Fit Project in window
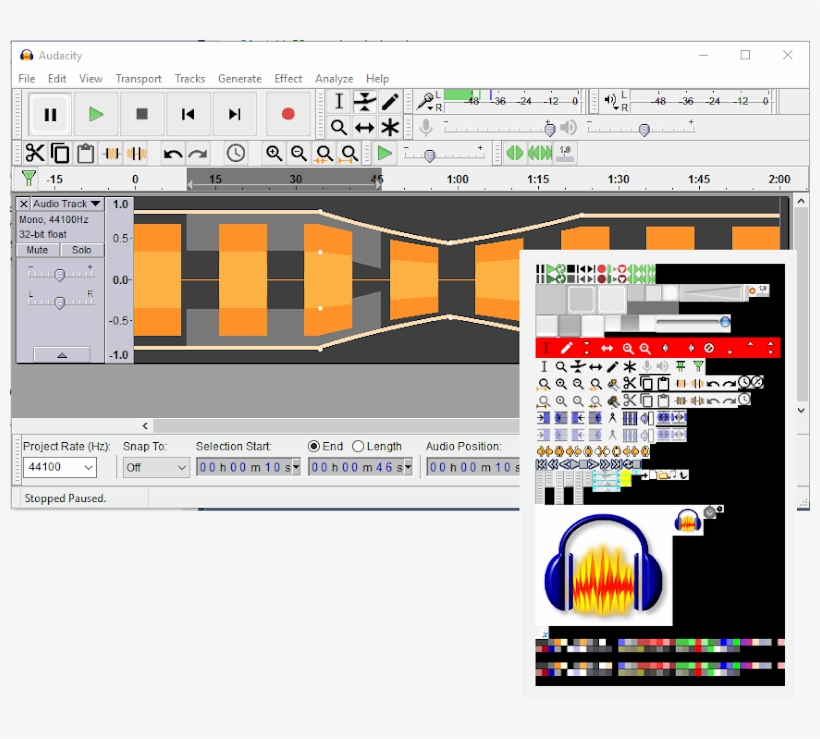This screenshot has width=820, height=739. [349, 153]
